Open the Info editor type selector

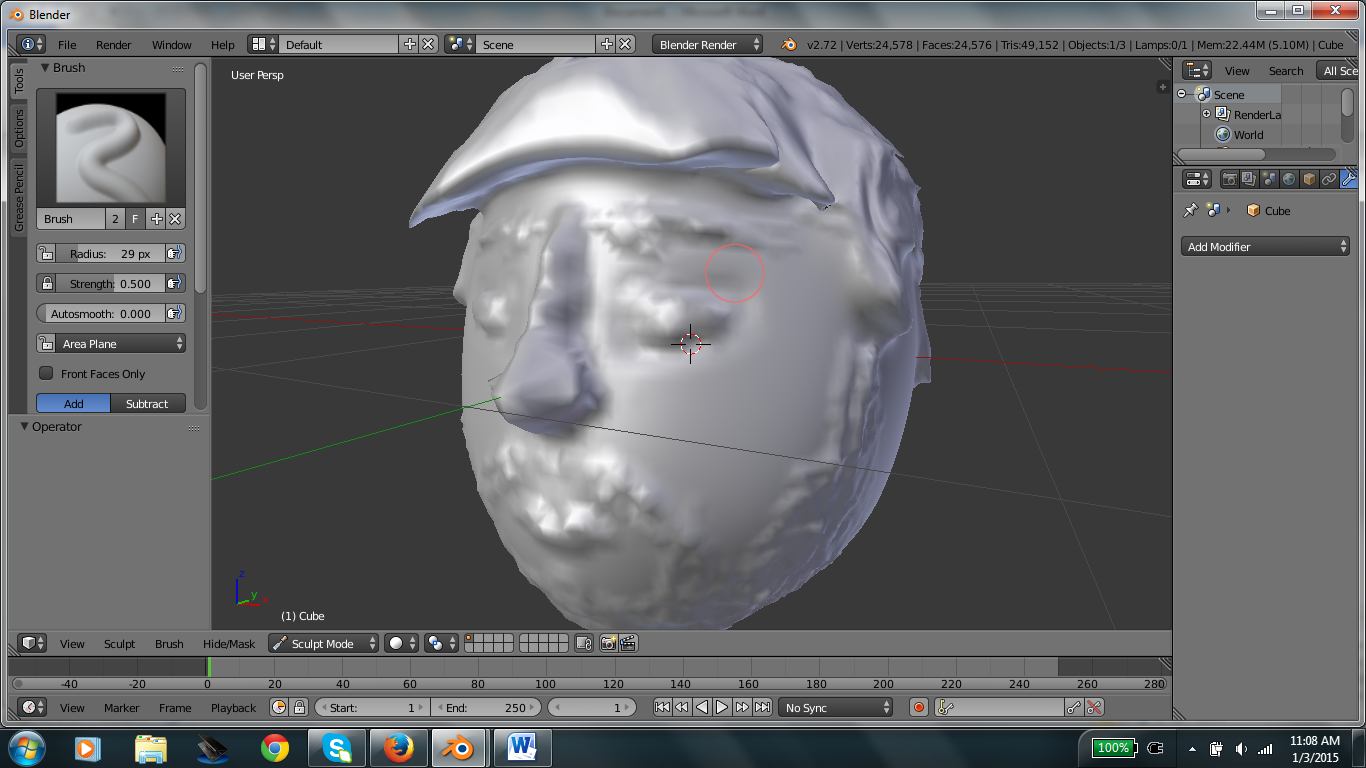click(31, 44)
